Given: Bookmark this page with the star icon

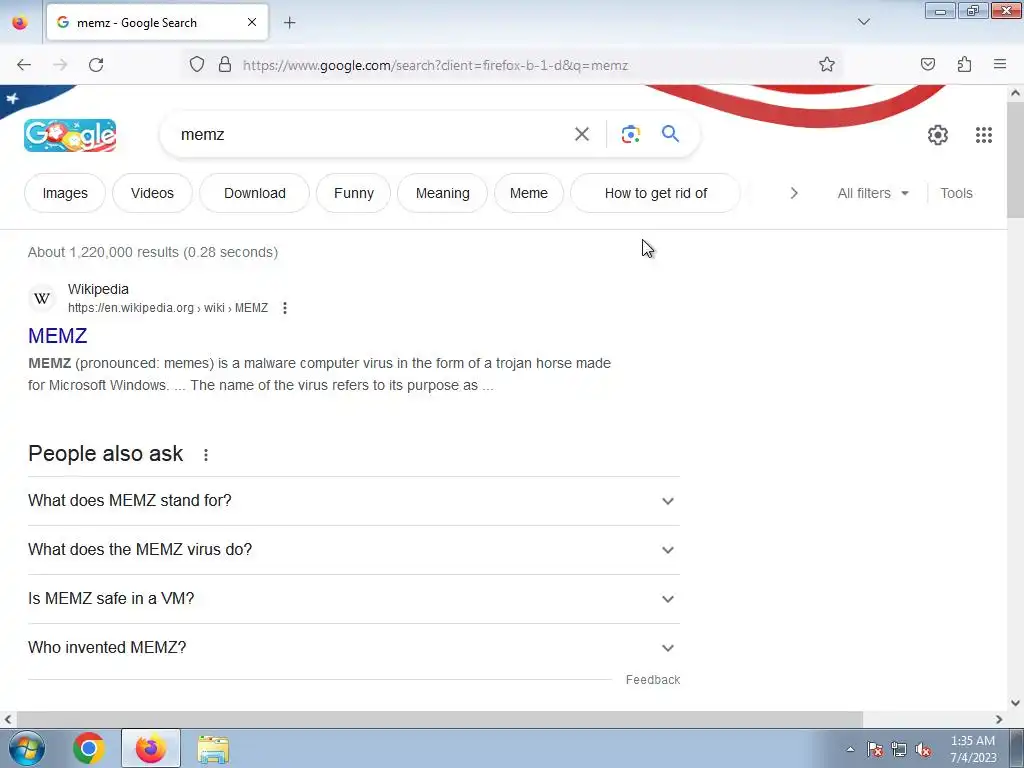Looking at the screenshot, I should tap(827, 65).
